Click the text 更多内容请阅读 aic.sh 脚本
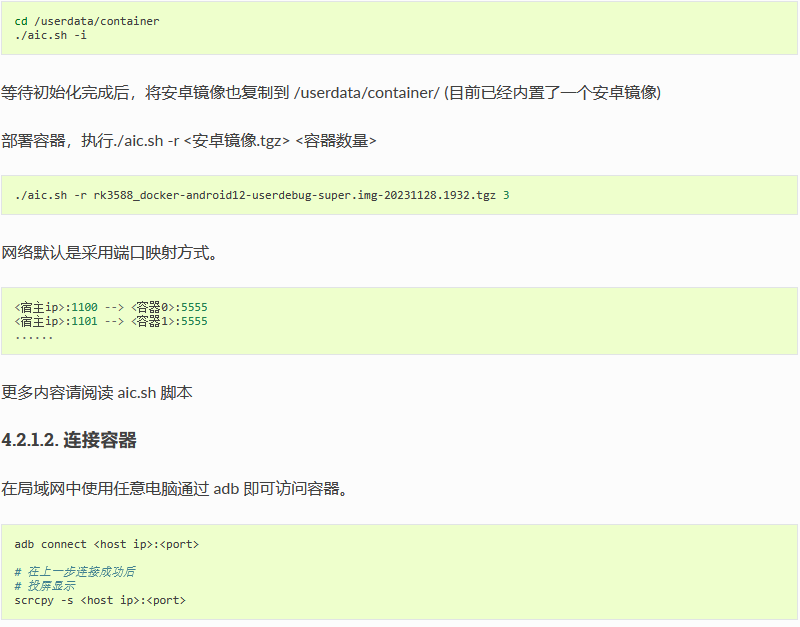This screenshot has width=800, height=627. 96,392
